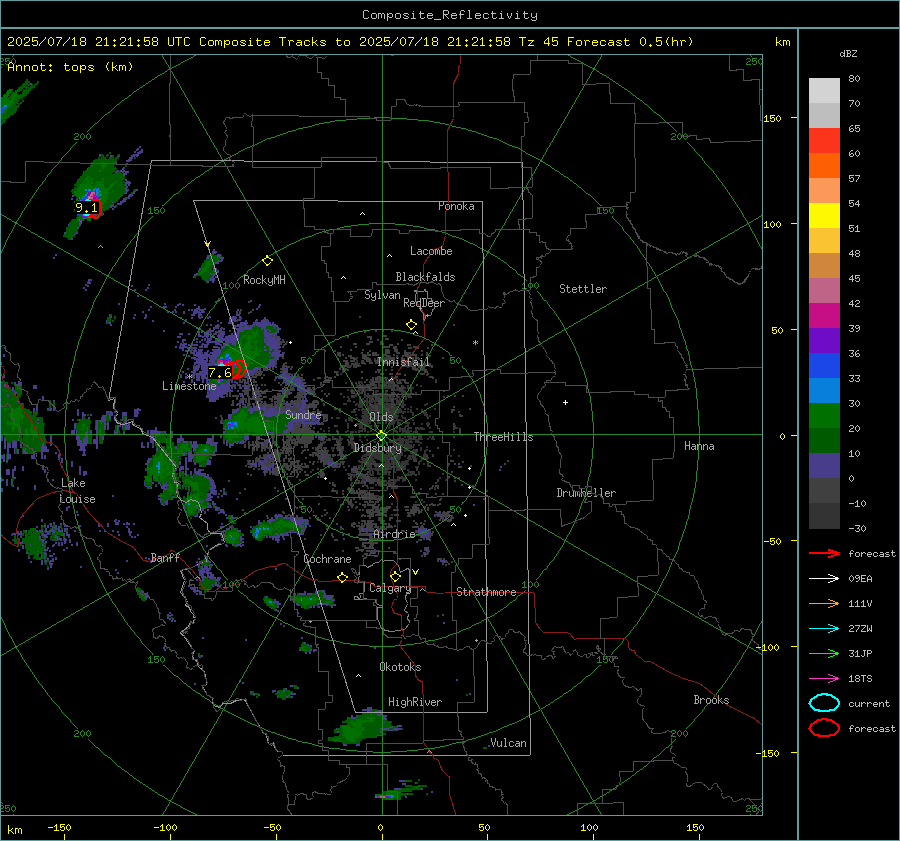Click the dBZ heading above color scale

(x=848, y=53)
